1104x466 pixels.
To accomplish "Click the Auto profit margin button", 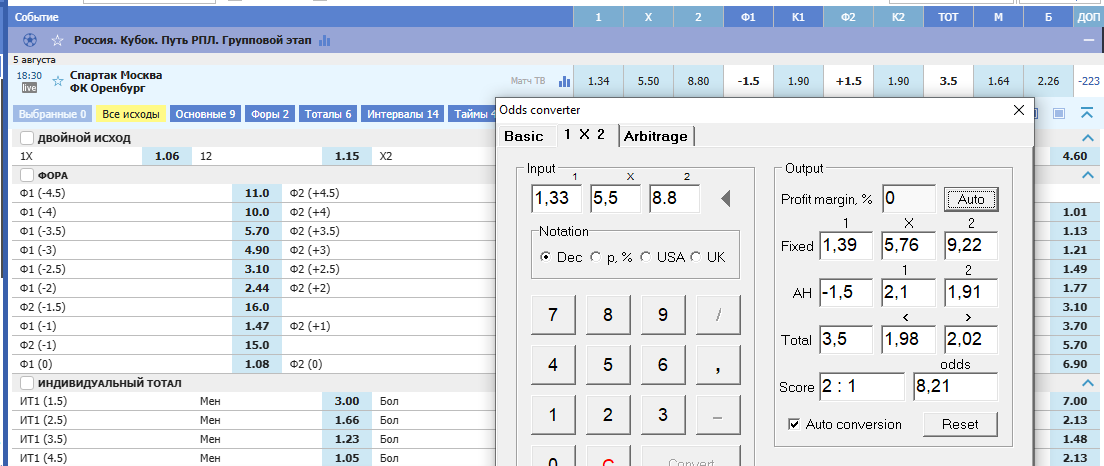I will pyautogui.click(x=971, y=200).
